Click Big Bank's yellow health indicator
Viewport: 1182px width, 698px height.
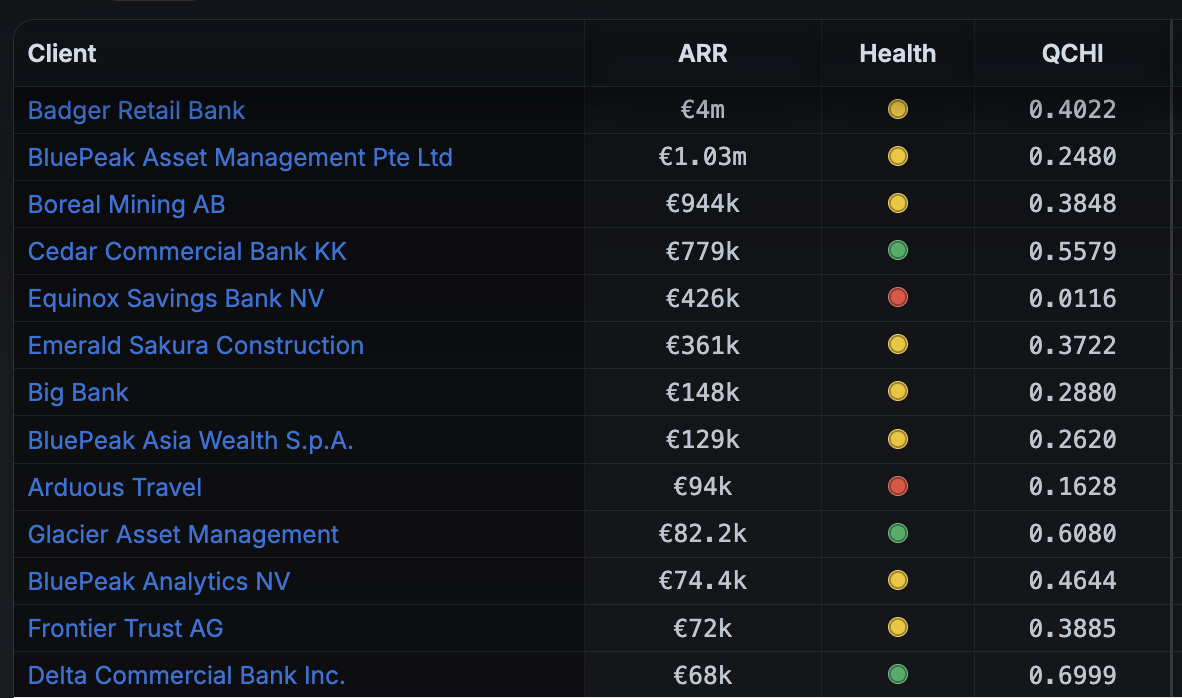coord(898,391)
